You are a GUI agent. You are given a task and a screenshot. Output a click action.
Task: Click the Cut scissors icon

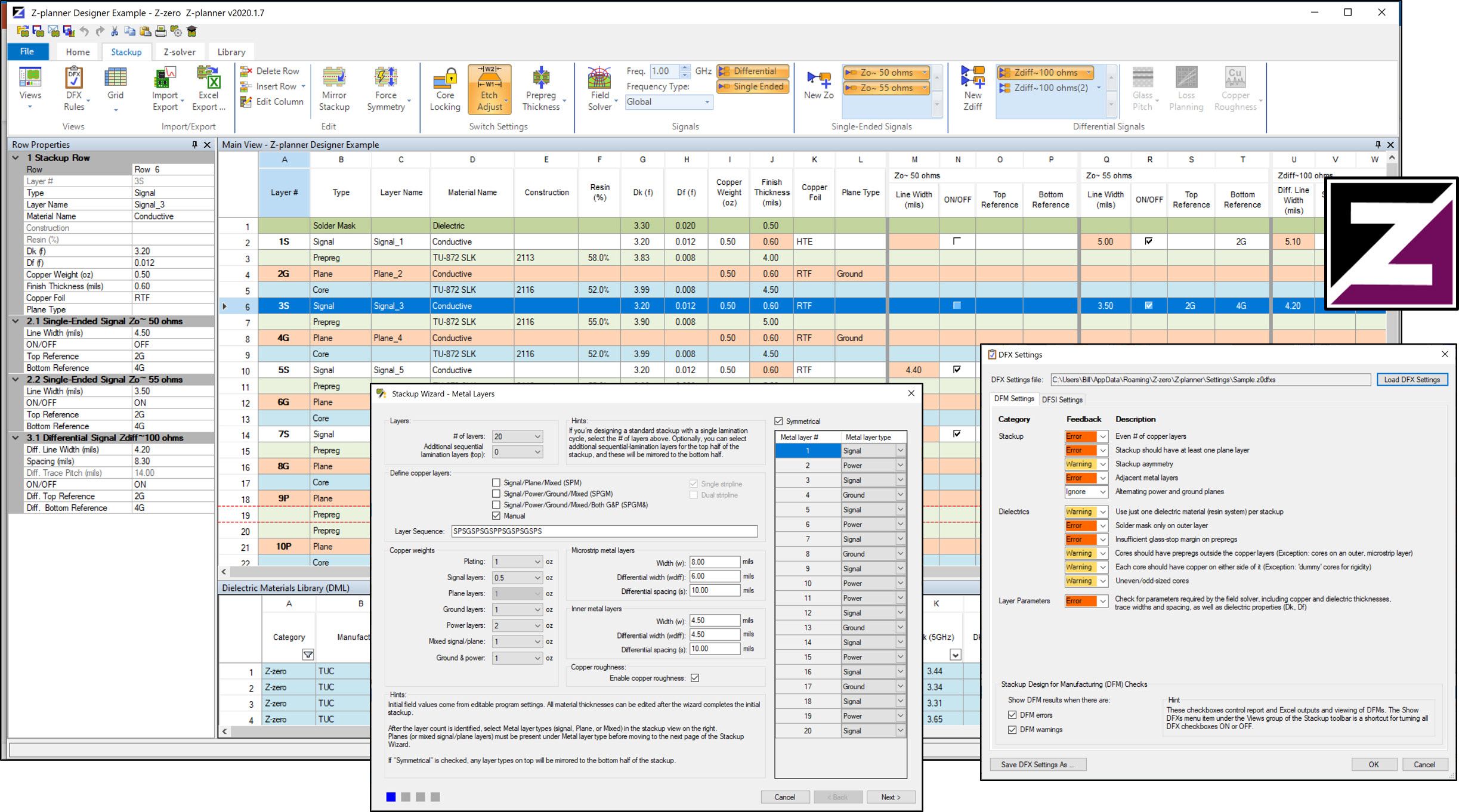pos(115,31)
